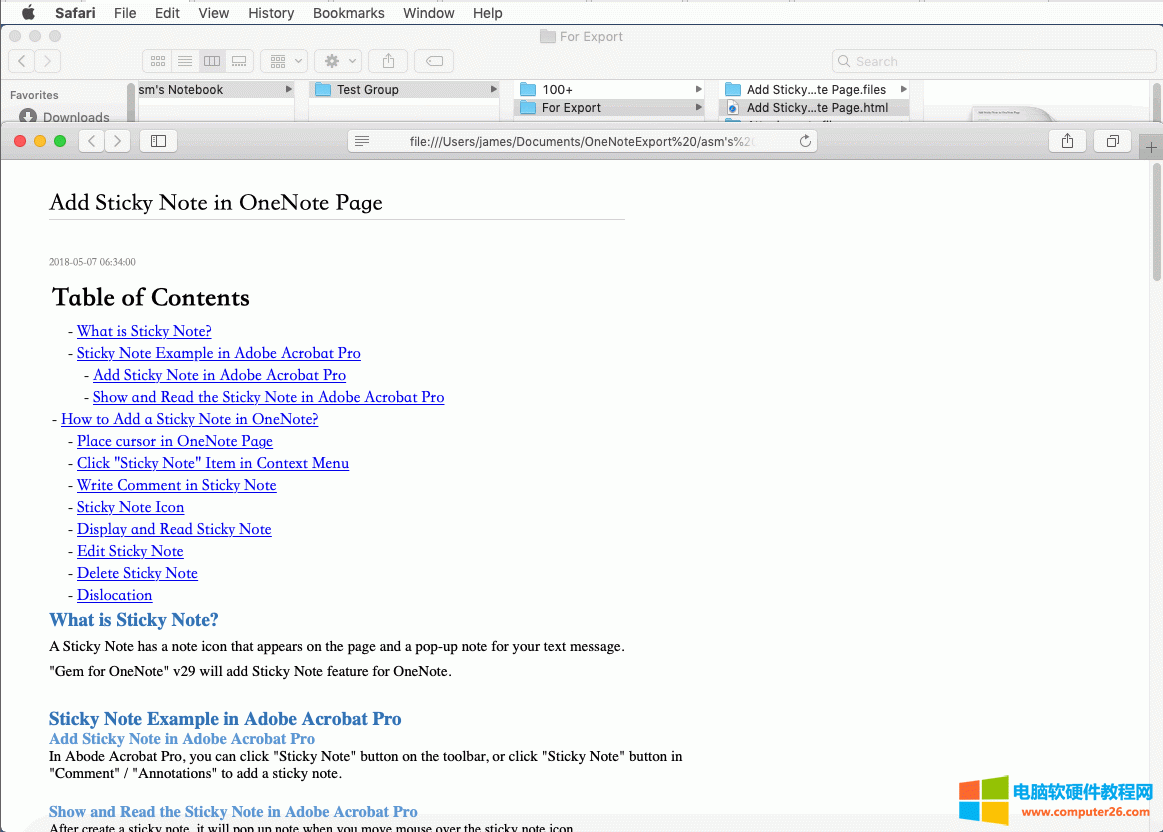
Task: Open the Bookmarks menu
Action: click(x=348, y=13)
